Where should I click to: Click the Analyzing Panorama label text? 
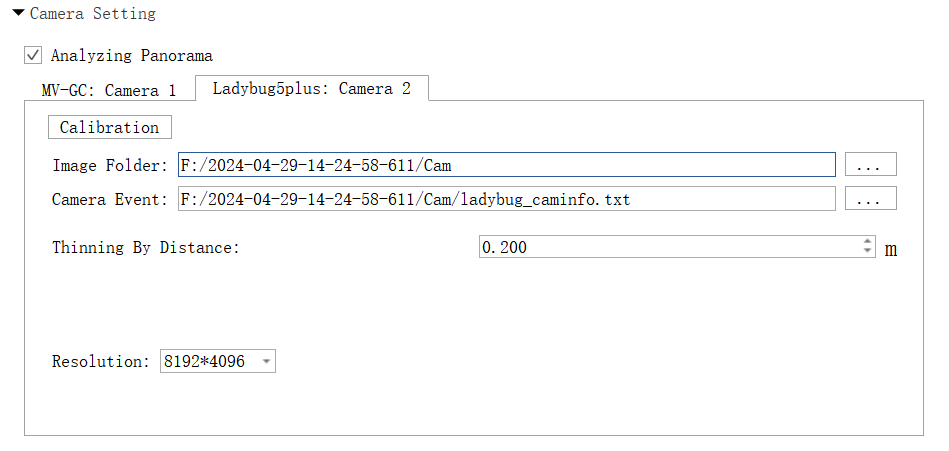tap(131, 55)
